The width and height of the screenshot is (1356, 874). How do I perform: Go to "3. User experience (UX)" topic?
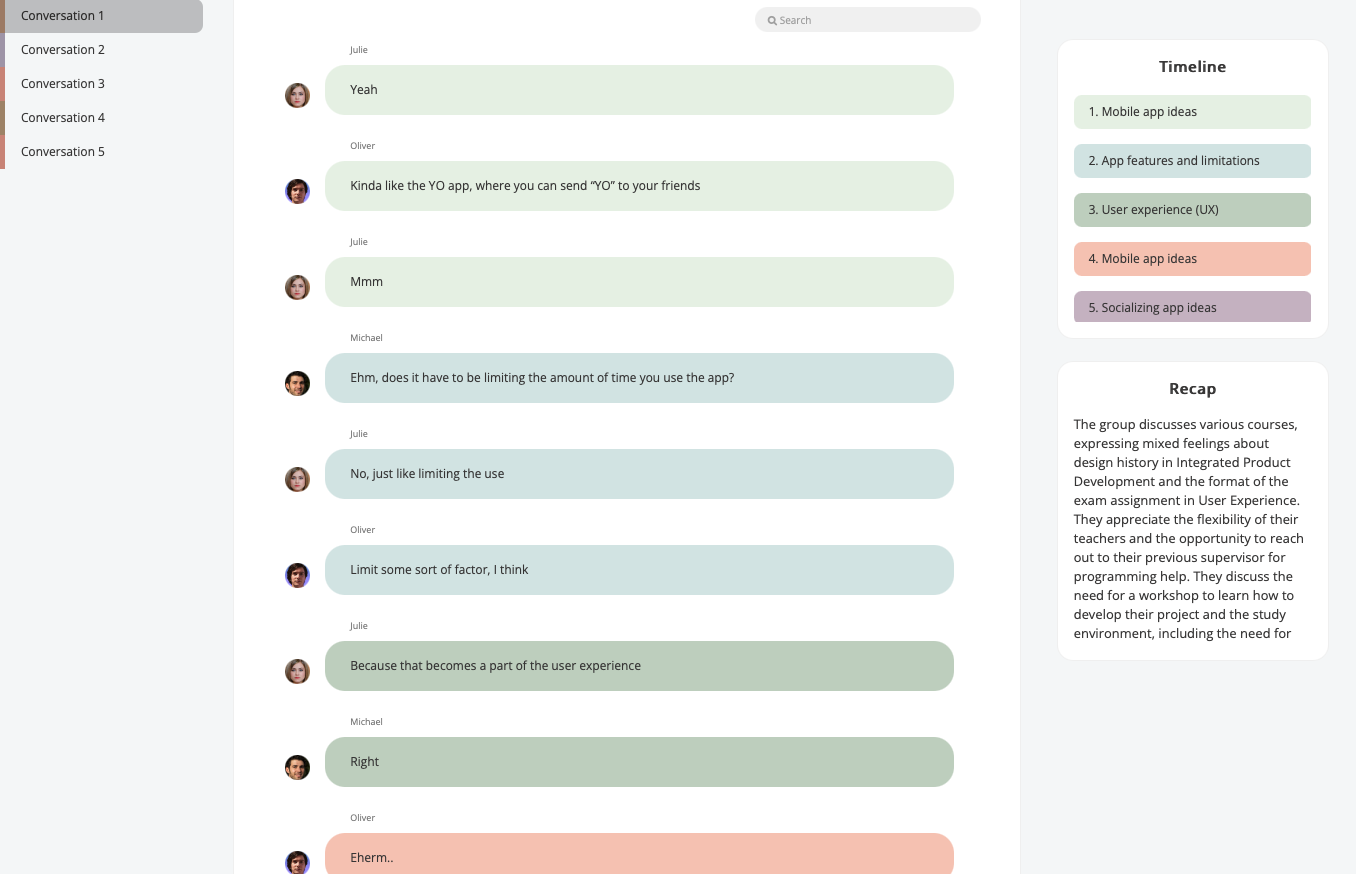(x=1192, y=210)
